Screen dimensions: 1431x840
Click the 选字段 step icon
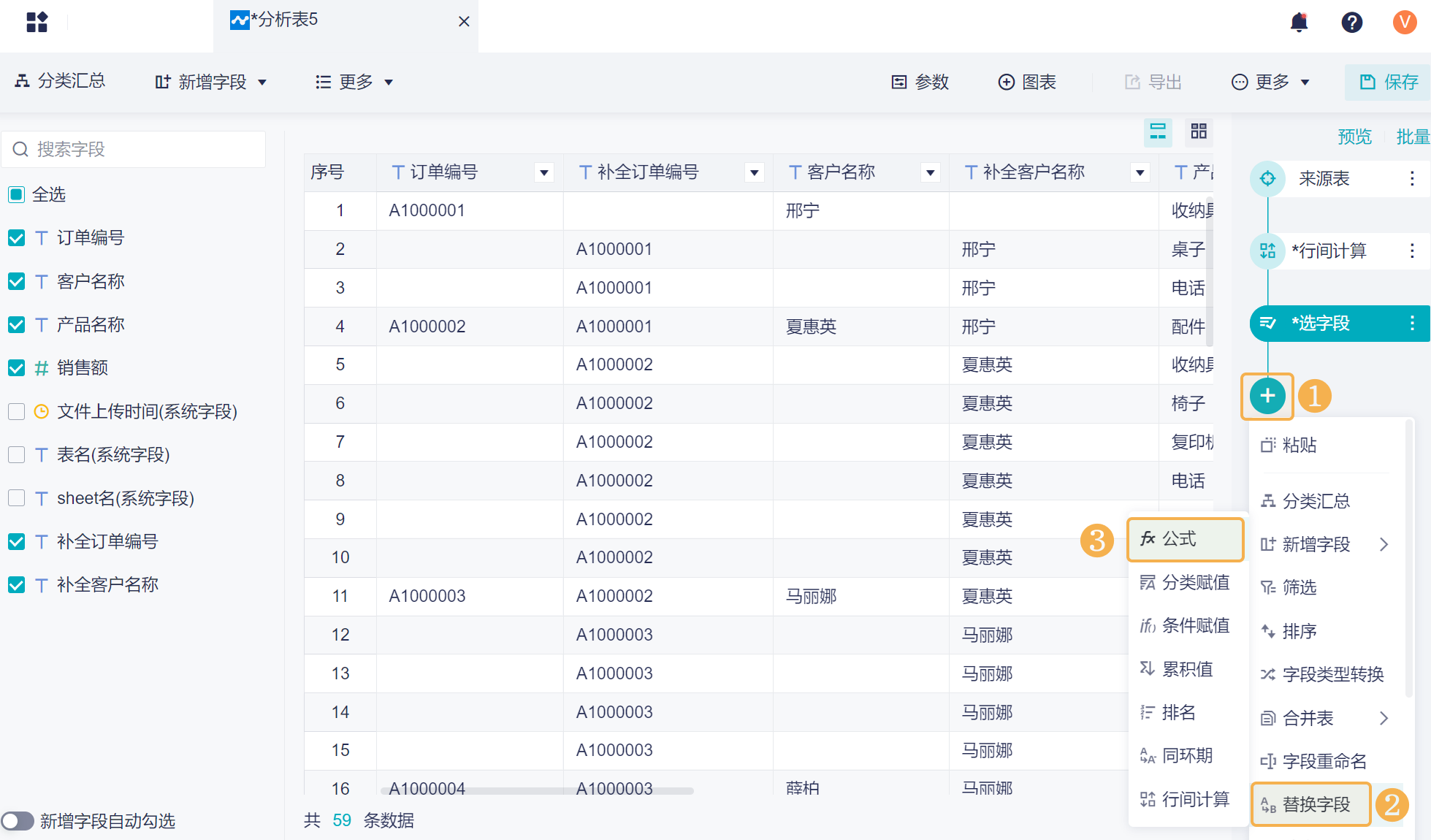[1268, 323]
